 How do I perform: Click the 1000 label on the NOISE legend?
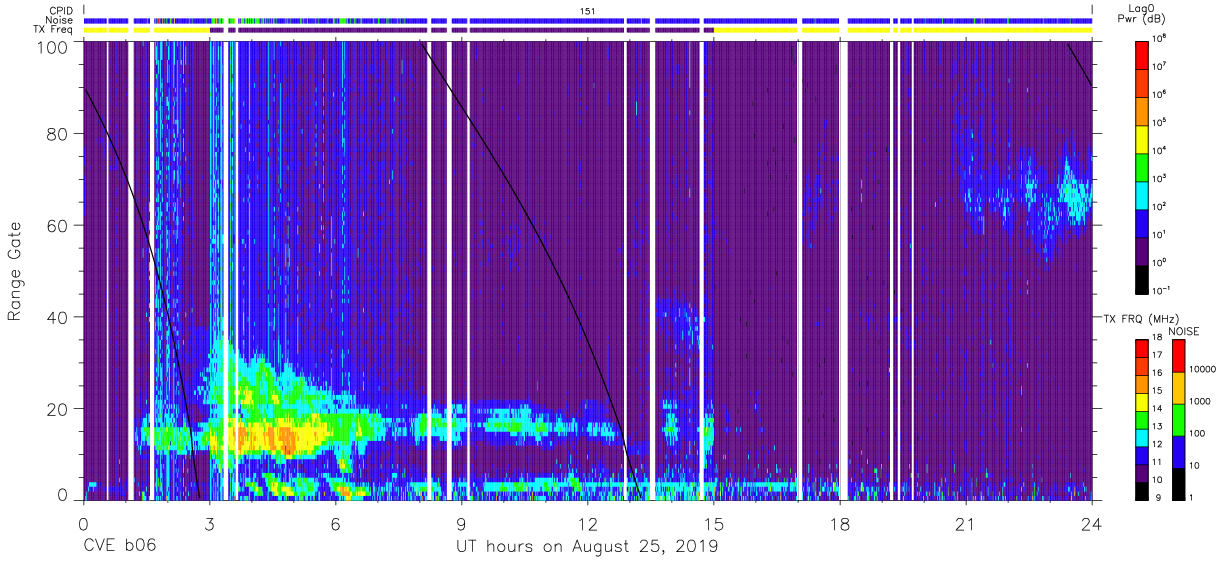(1200, 401)
